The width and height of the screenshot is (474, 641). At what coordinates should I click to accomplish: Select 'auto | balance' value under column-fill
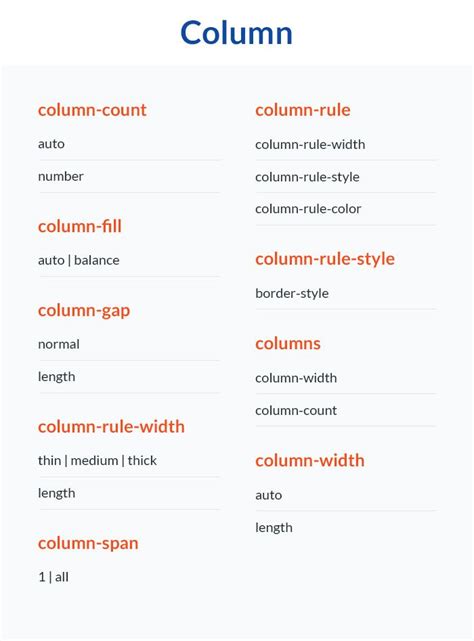point(79,260)
